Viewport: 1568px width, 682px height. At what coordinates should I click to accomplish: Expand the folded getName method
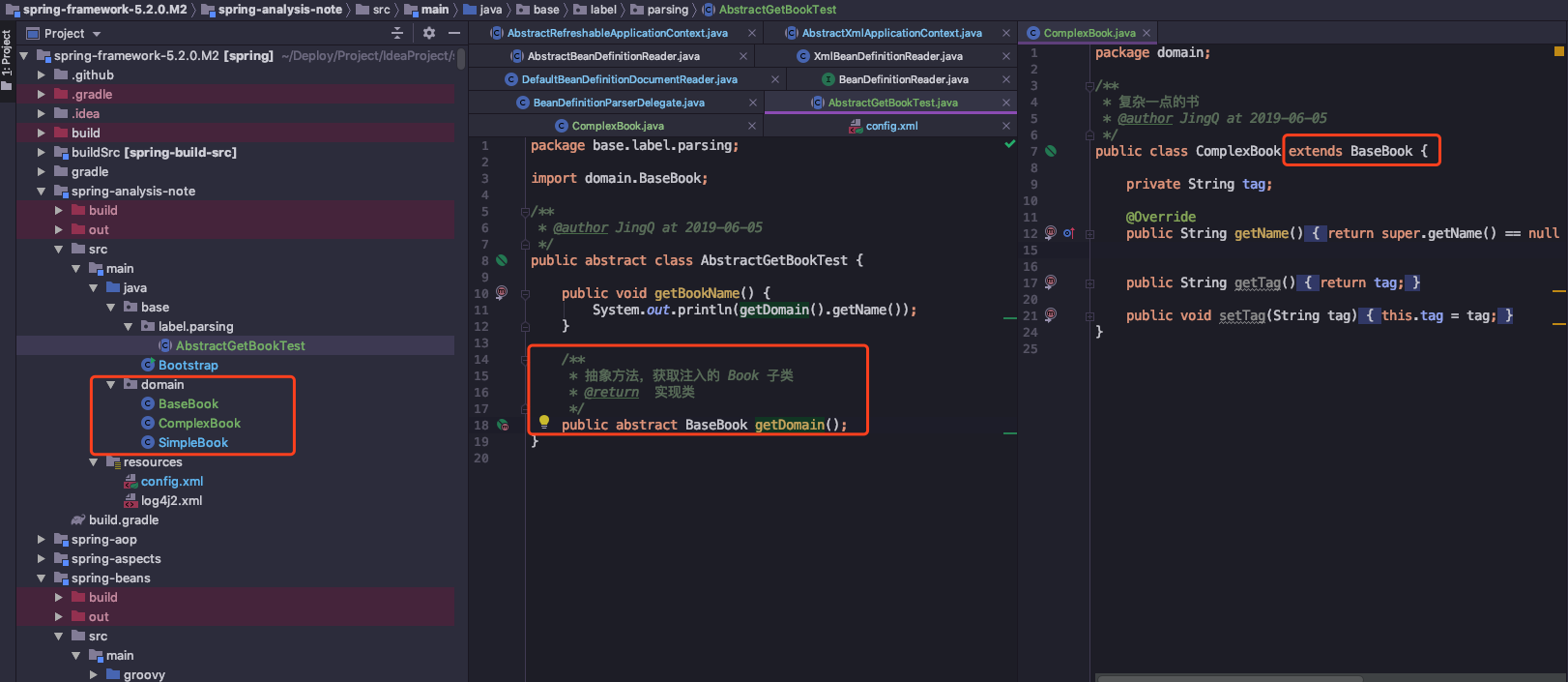point(1089,234)
